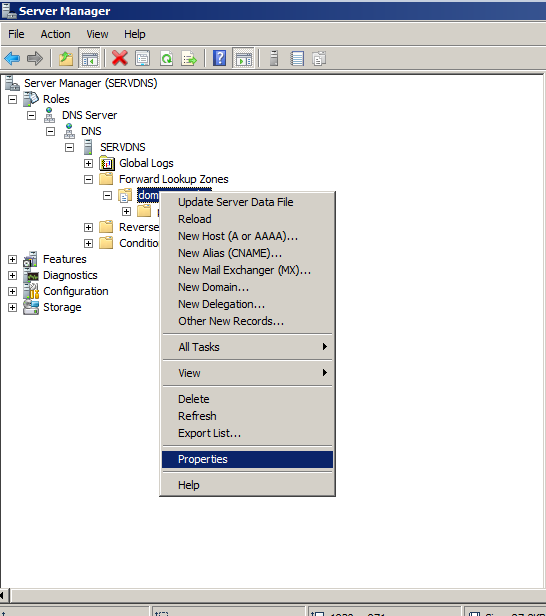Select the Forward Lookup Zones tree item
Screen dimensions: 546x616
pyautogui.click(x=174, y=179)
